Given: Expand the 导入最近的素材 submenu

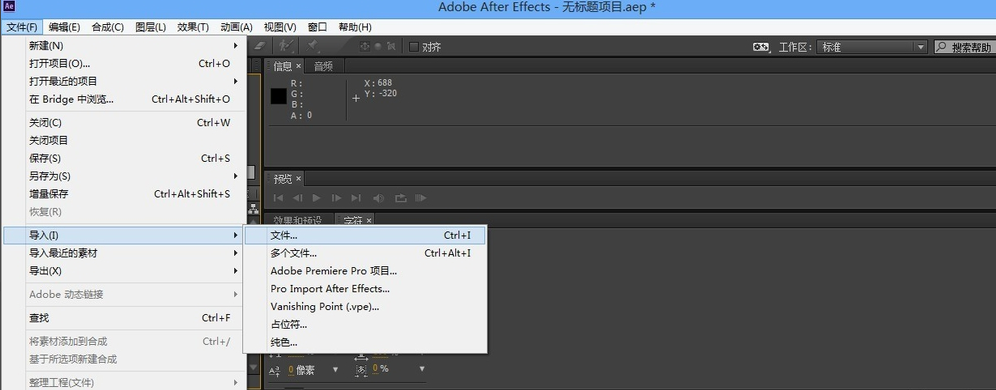Looking at the screenshot, I should (124, 253).
